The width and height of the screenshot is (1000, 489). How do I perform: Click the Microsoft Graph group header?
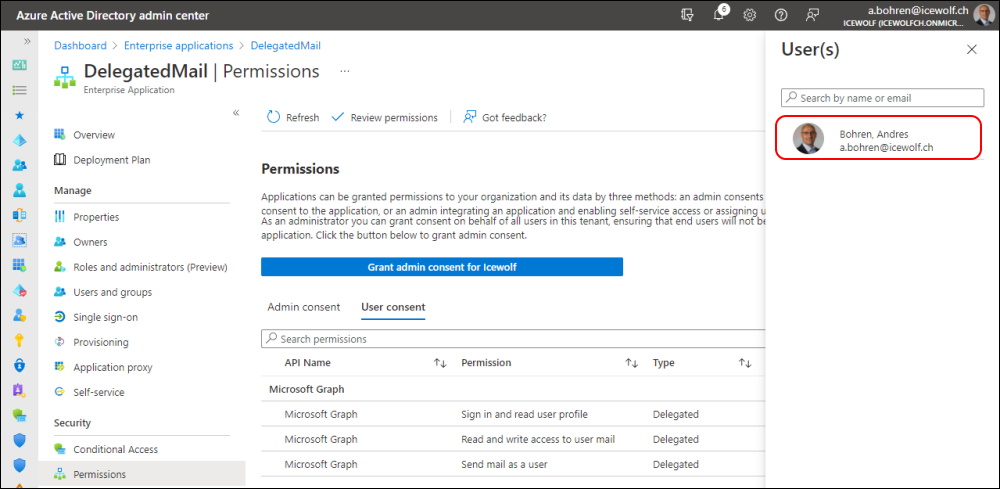click(x=307, y=389)
